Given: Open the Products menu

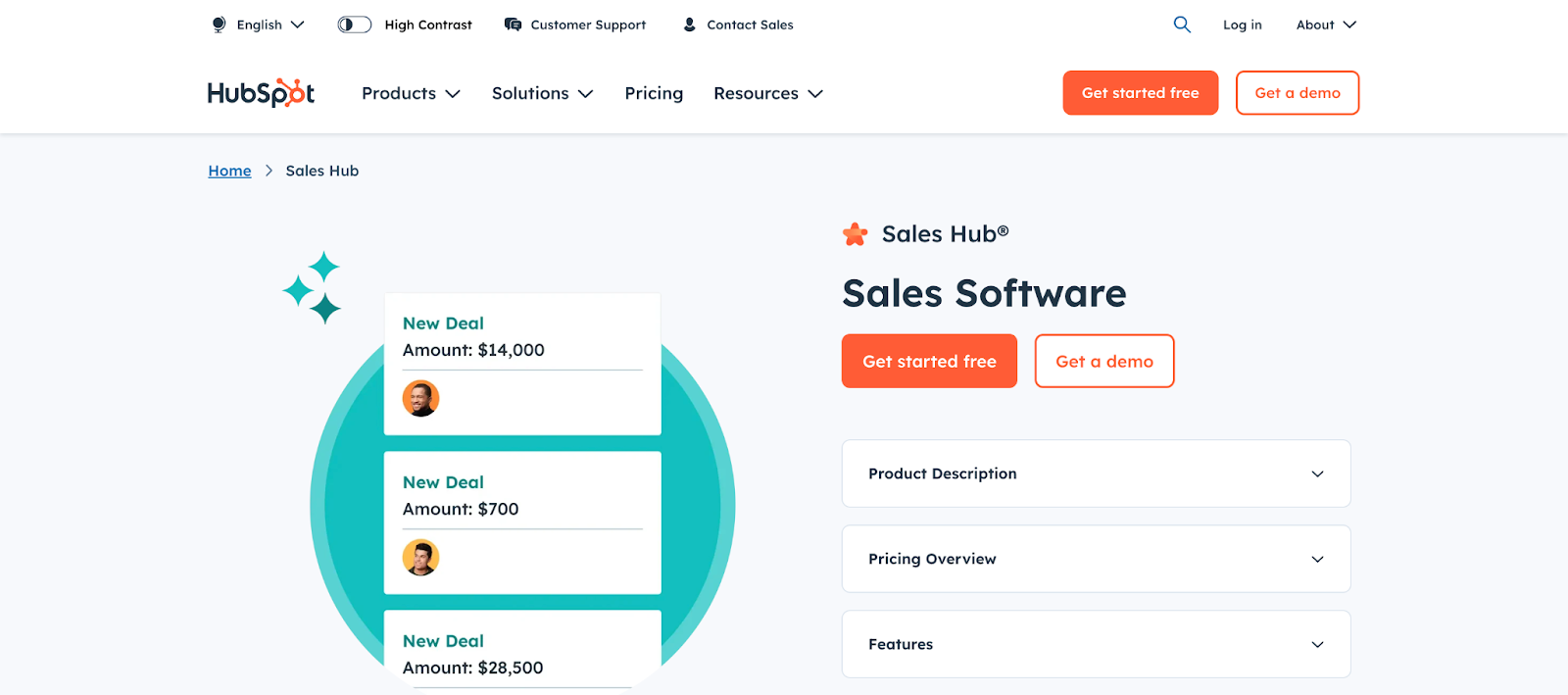Looking at the screenshot, I should point(411,93).
